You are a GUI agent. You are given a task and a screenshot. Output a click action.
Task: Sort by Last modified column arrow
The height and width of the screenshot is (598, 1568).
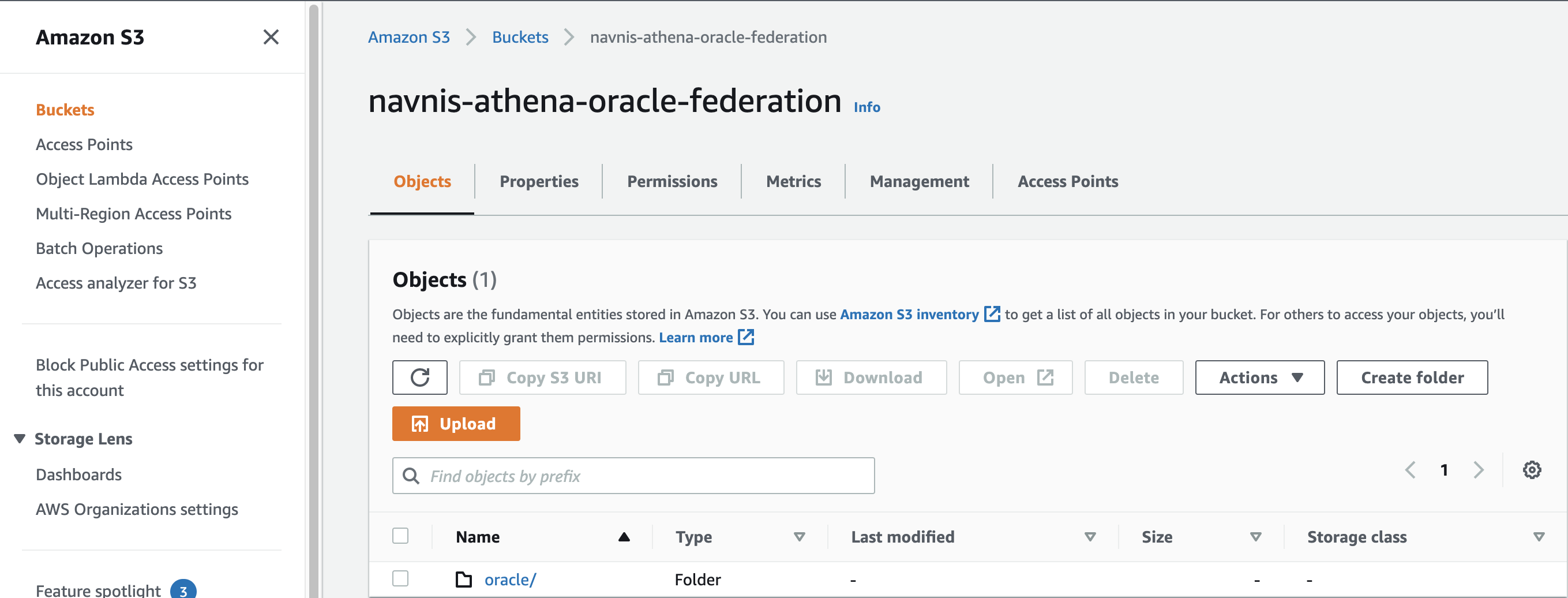[x=1090, y=536]
